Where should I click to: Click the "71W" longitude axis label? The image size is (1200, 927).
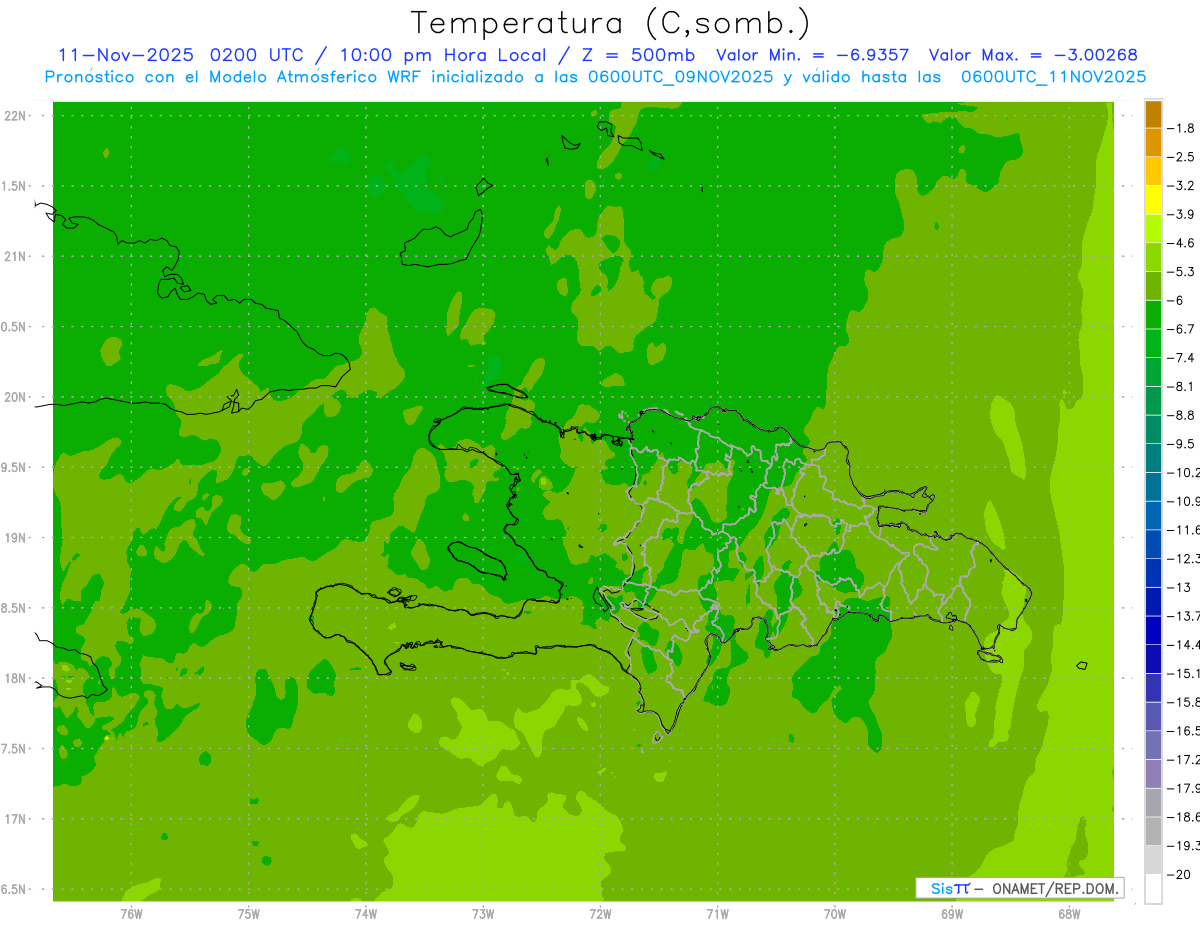tap(718, 914)
